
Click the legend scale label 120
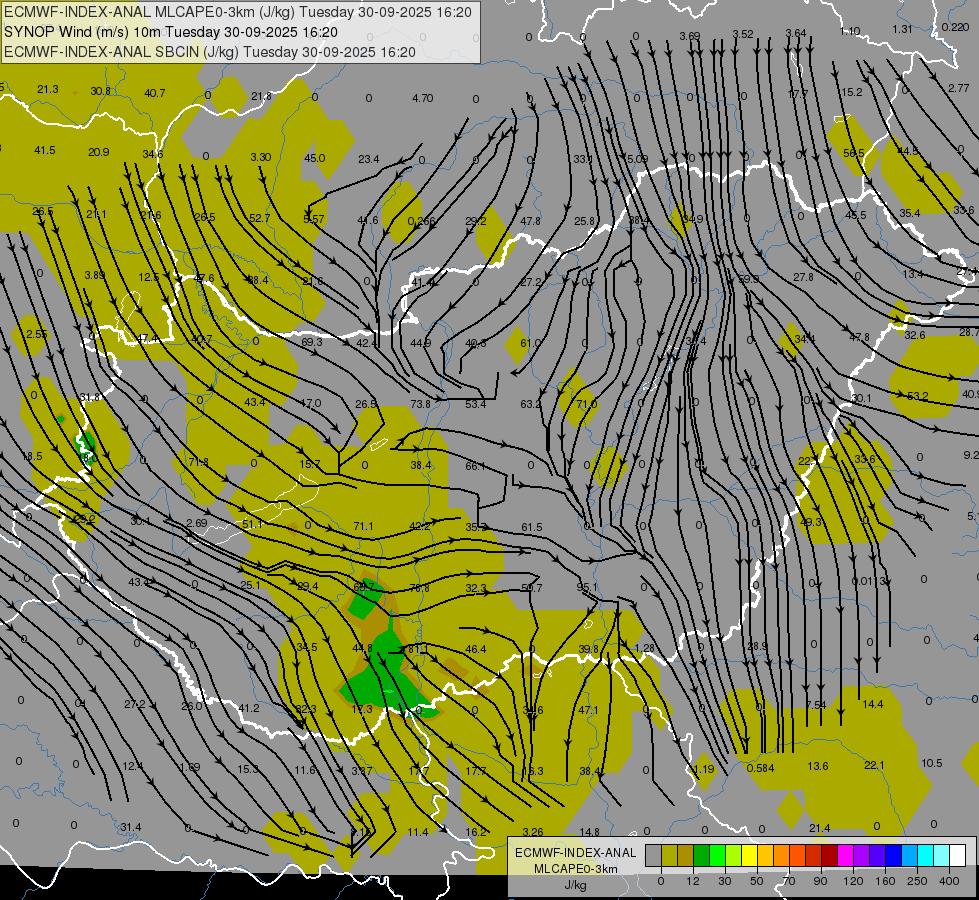click(853, 881)
